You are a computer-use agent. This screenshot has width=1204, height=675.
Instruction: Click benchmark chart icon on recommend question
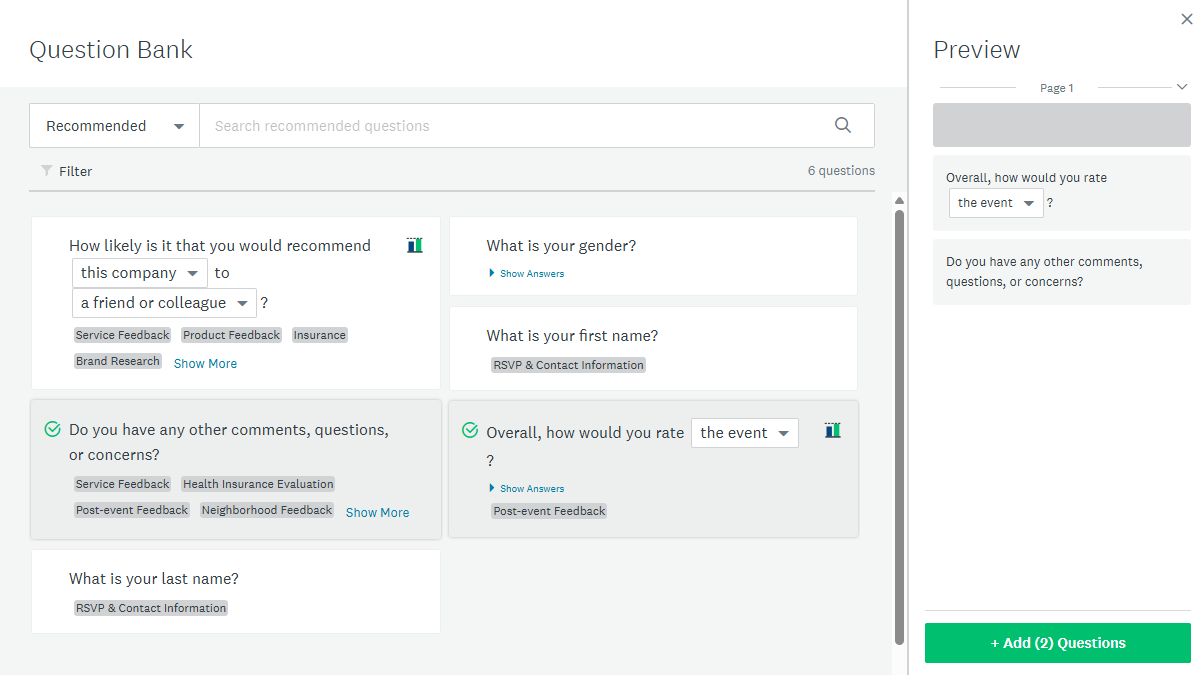pyautogui.click(x=415, y=245)
